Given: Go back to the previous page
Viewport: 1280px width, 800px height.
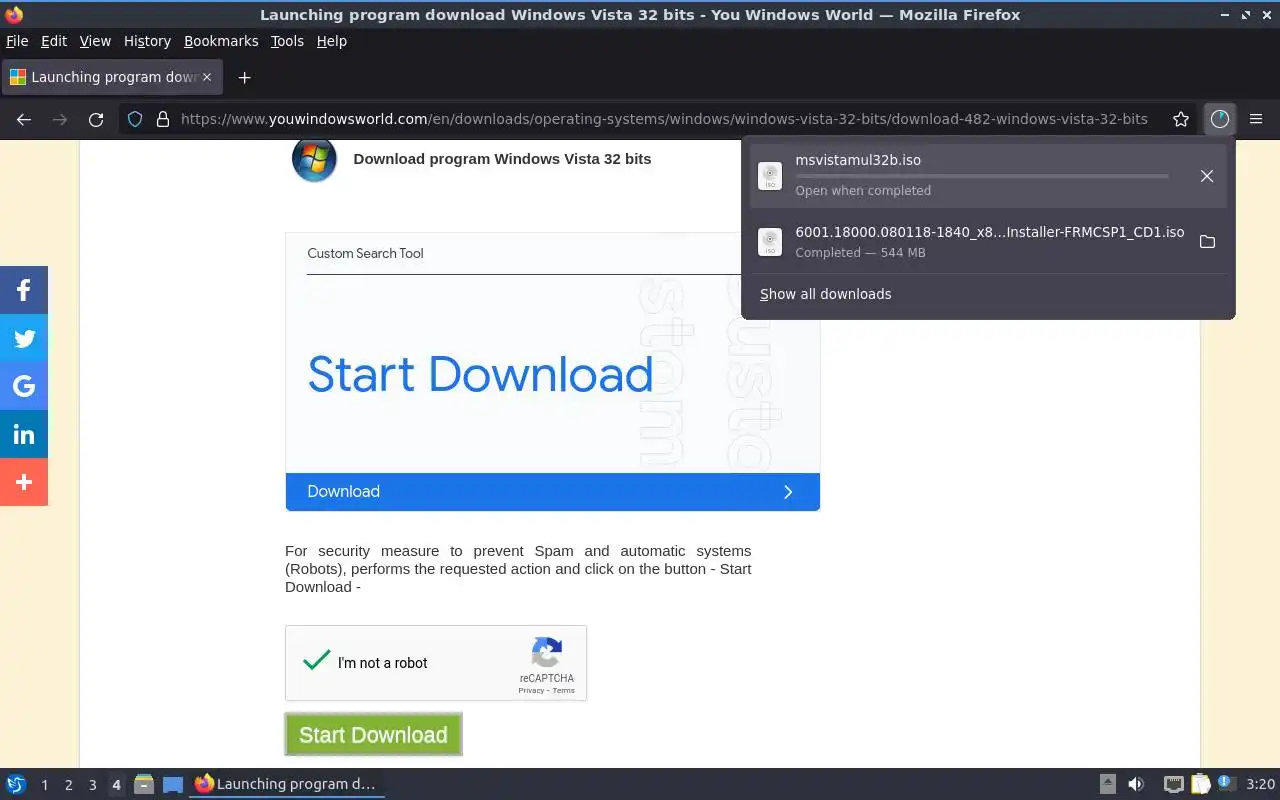Looking at the screenshot, I should click(x=24, y=119).
